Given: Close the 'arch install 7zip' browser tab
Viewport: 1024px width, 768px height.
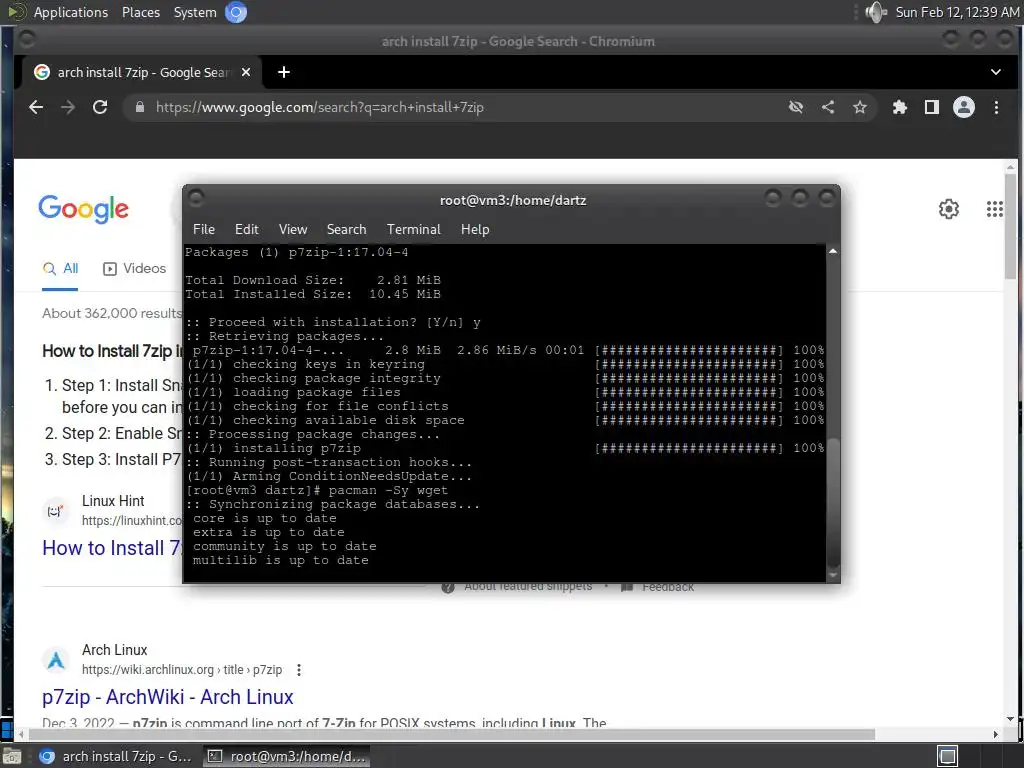Looking at the screenshot, I should (x=246, y=72).
